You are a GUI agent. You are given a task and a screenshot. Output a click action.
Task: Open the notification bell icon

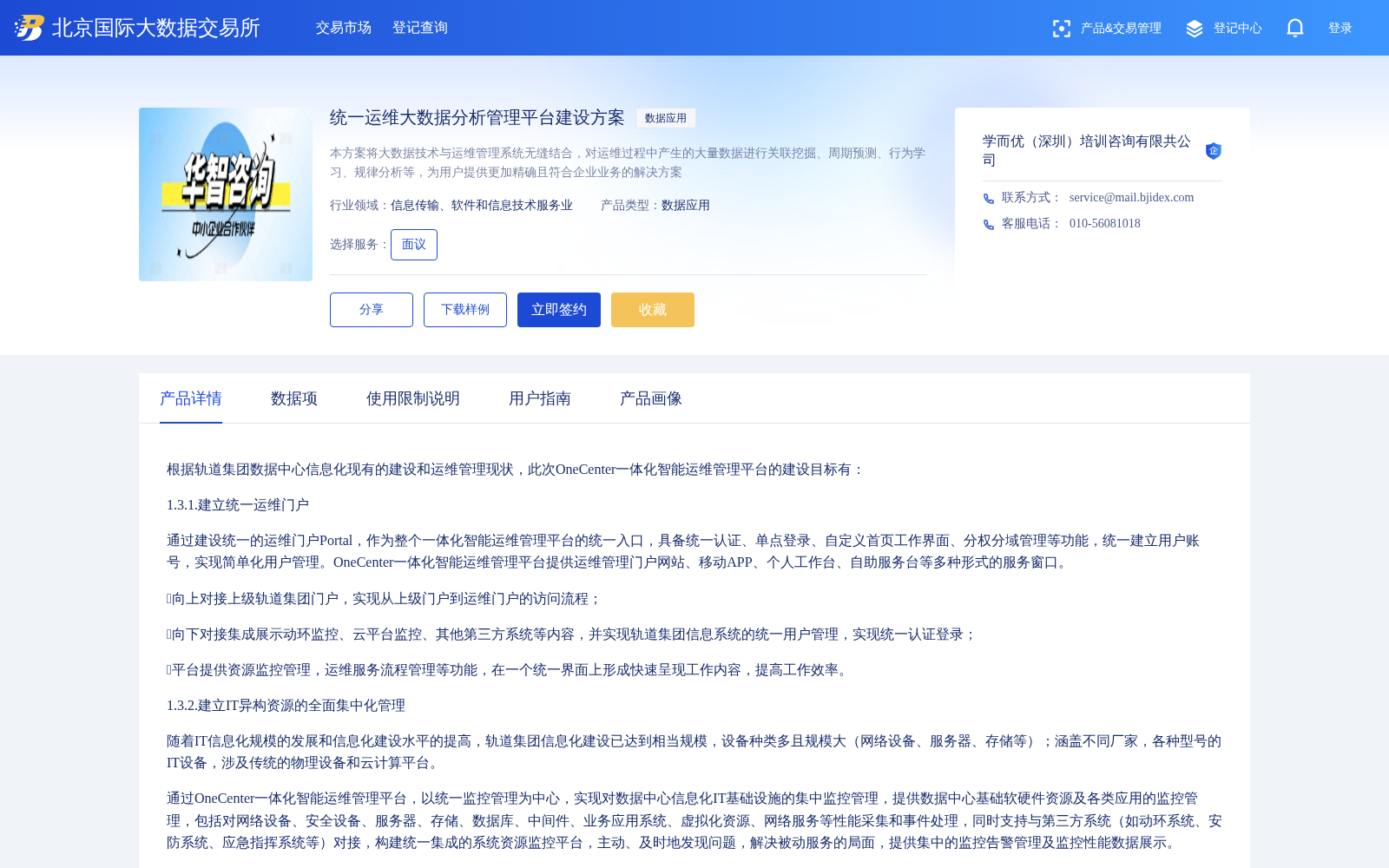coord(1295,28)
